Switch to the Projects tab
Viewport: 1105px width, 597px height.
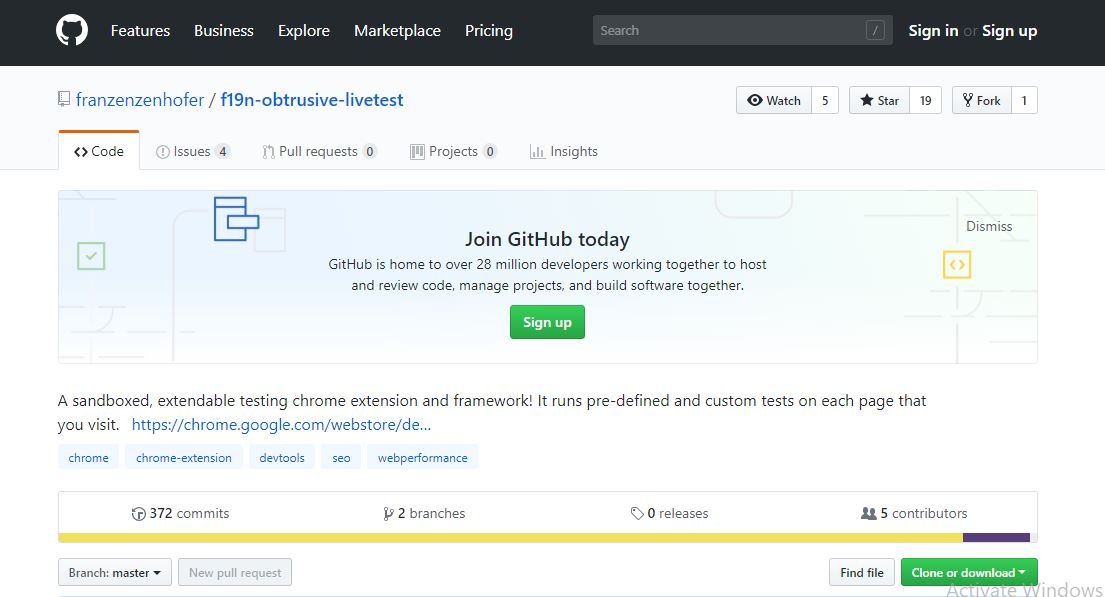(453, 151)
